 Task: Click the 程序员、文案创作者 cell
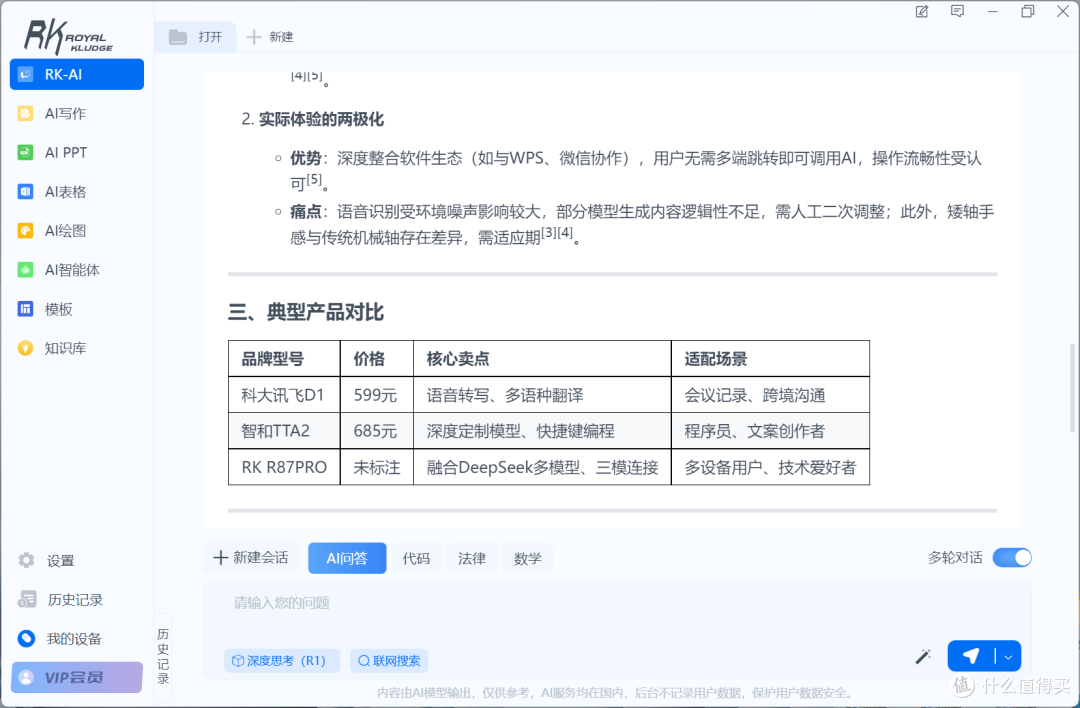(770, 431)
